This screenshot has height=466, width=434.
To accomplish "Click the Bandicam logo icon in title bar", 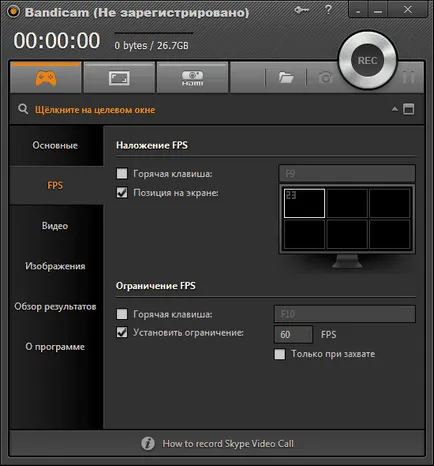I will click(13, 12).
